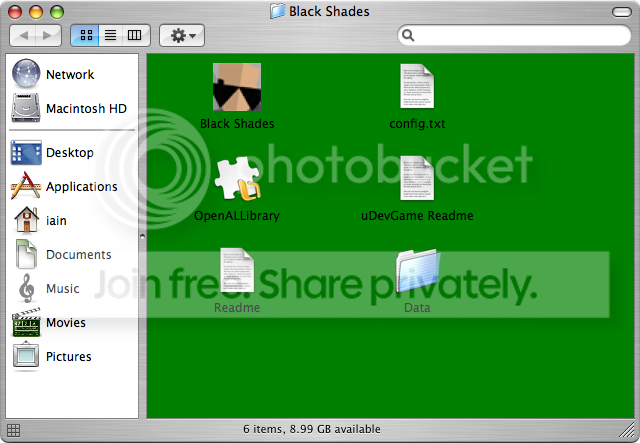Screen dimensions: 640x443
Task: Click the forward navigation arrow
Action: 49,35
